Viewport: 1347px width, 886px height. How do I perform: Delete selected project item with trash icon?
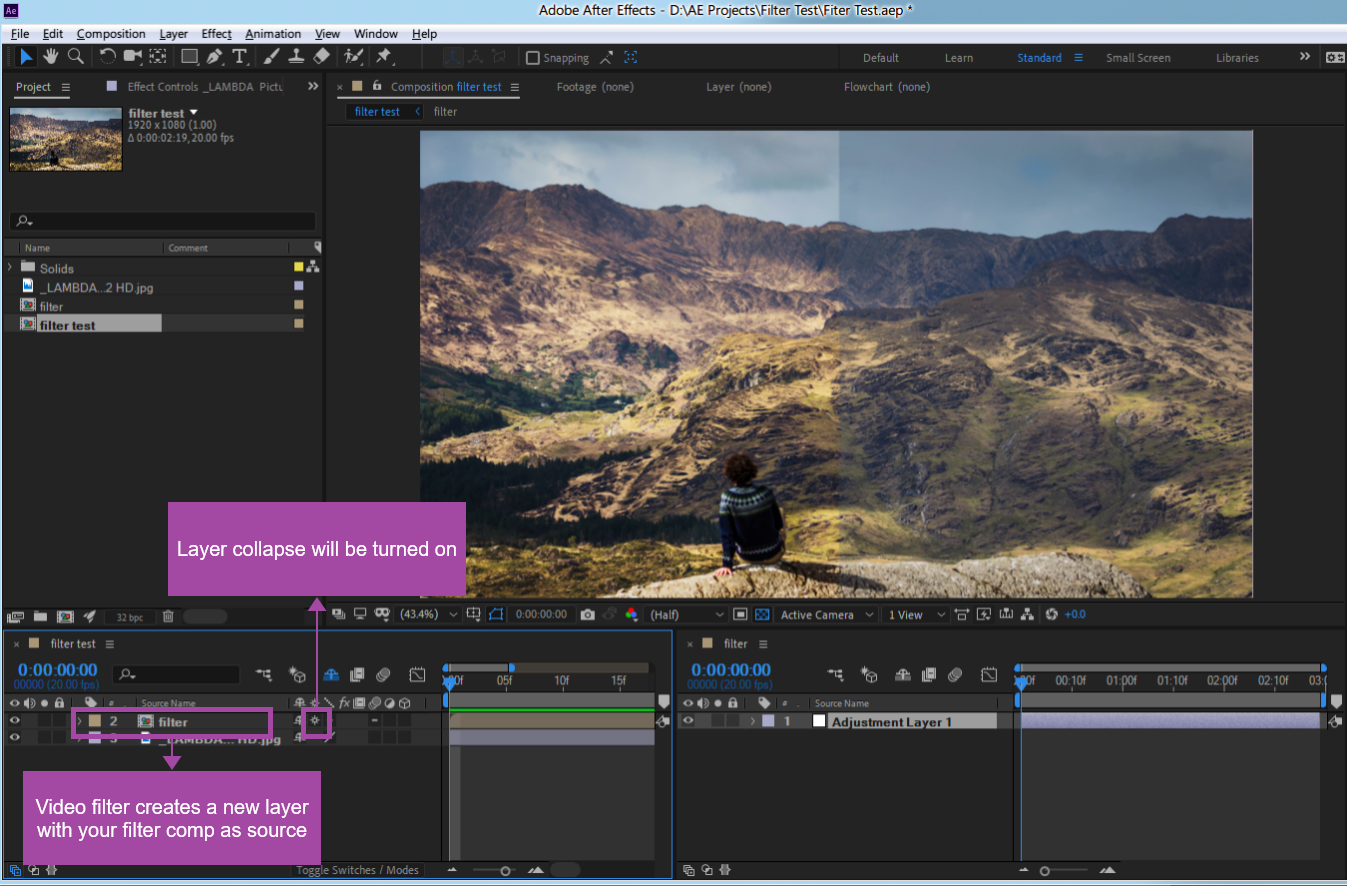(168, 617)
